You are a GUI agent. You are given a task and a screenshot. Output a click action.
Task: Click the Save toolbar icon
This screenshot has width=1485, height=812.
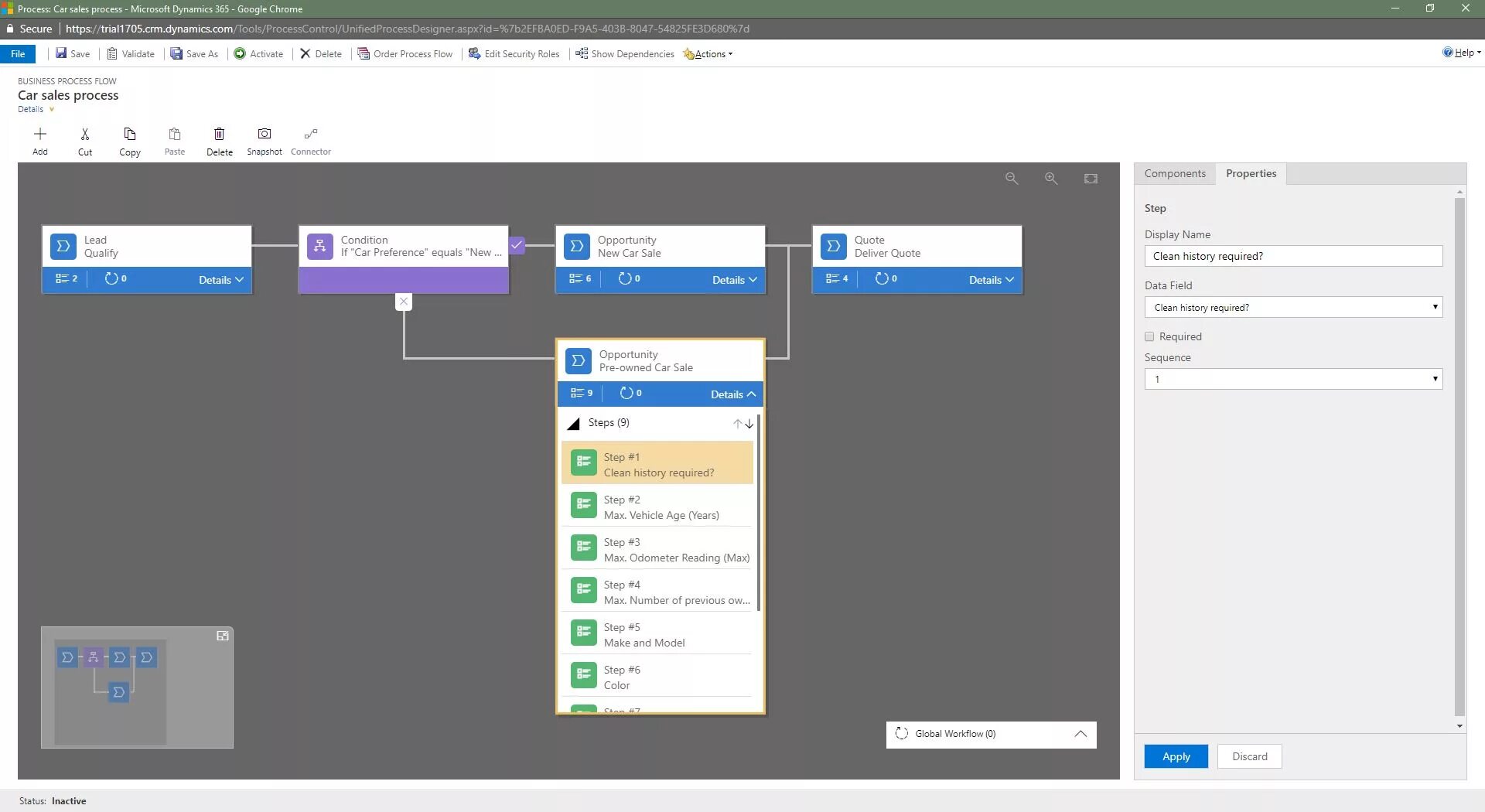[x=61, y=53]
